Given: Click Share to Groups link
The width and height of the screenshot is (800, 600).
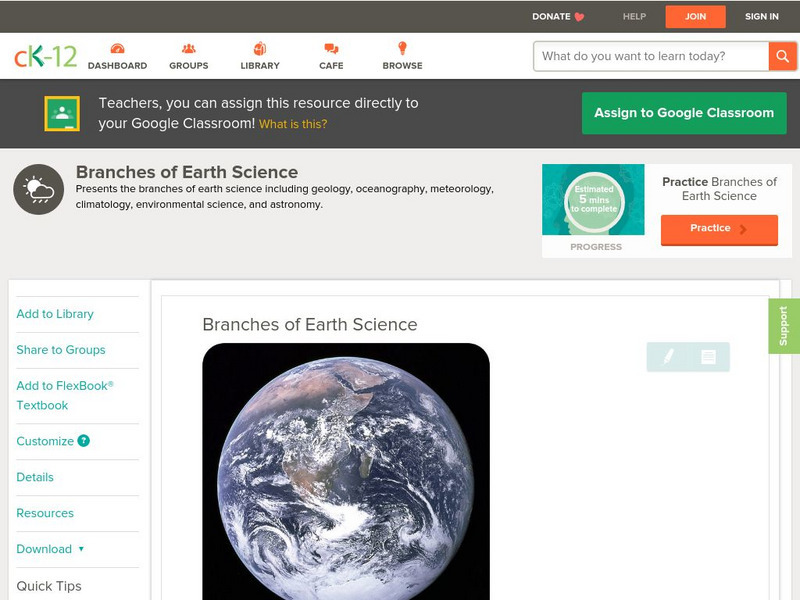Looking at the screenshot, I should [x=61, y=350].
